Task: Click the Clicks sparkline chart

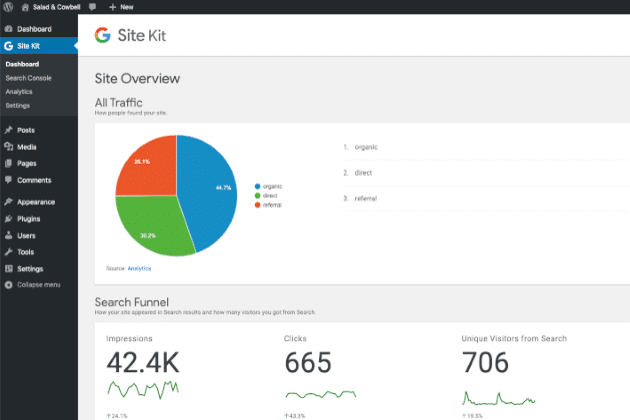Action: [x=321, y=394]
